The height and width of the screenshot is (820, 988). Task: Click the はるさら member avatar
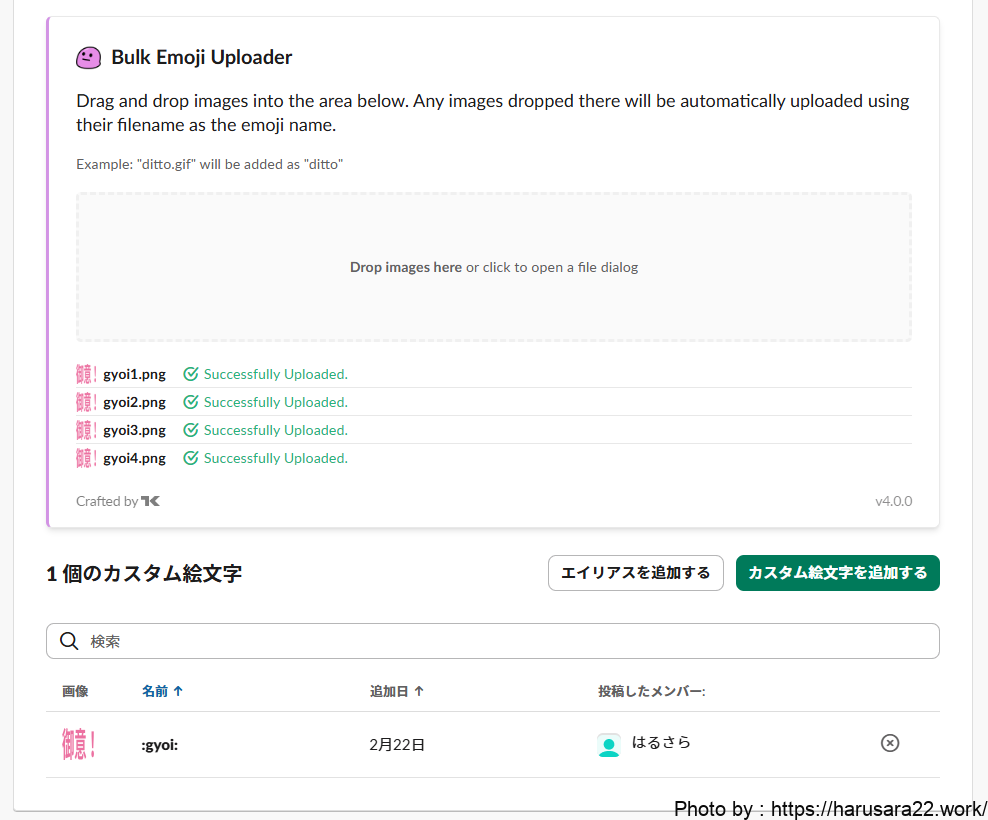(x=609, y=745)
